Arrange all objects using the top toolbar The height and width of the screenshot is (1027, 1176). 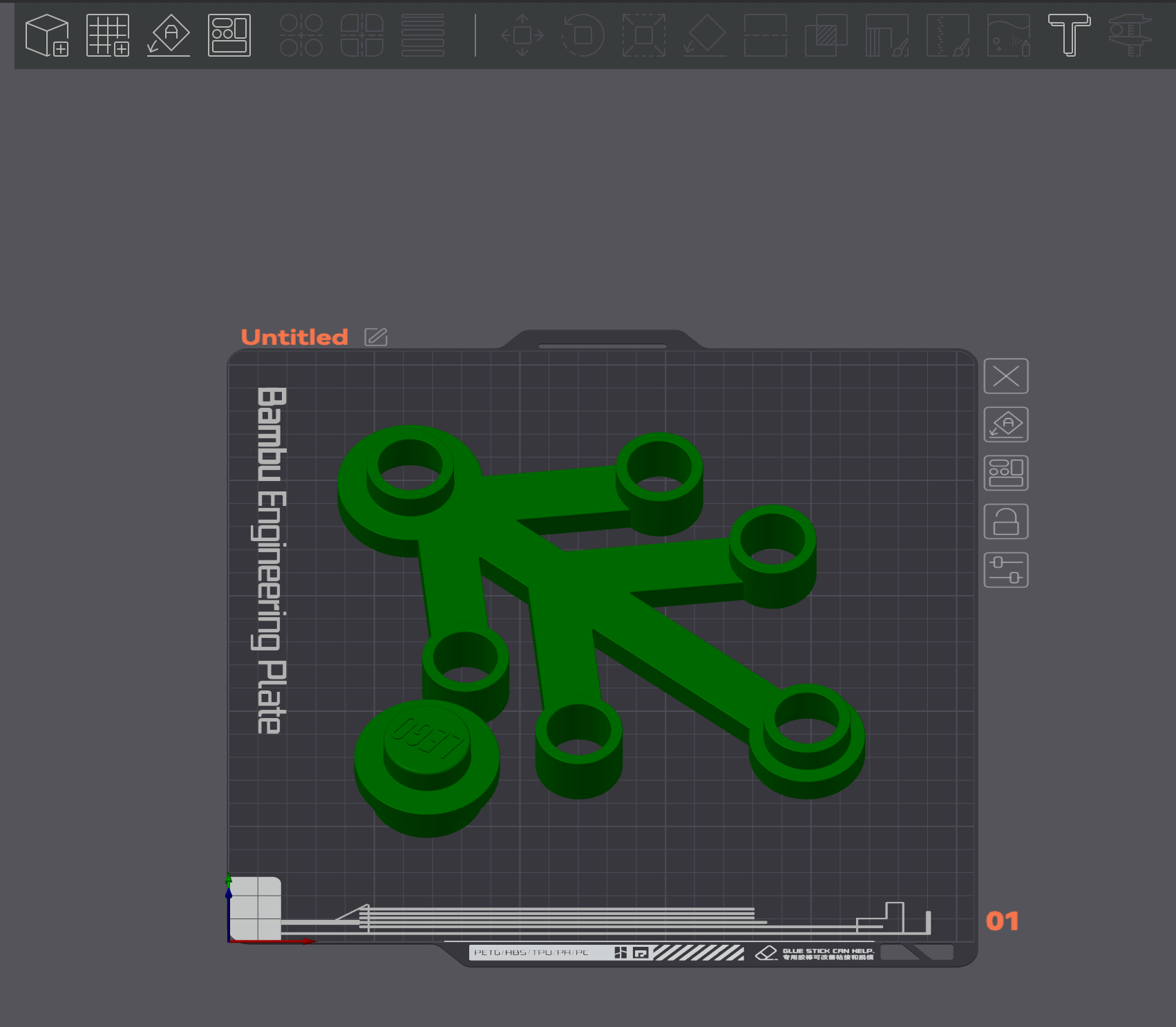tap(229, 35)
